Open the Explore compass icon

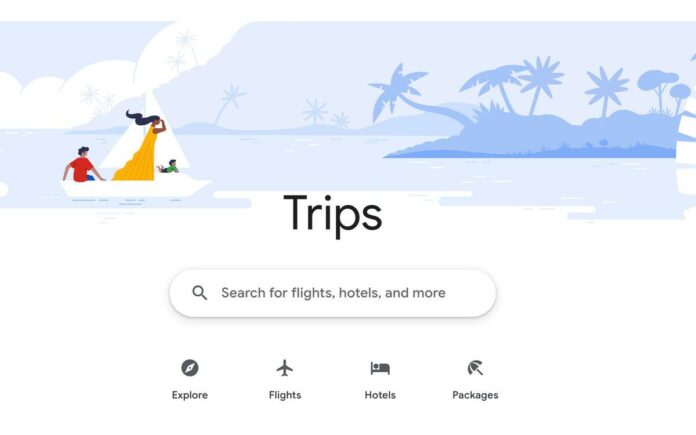point(190,368)
